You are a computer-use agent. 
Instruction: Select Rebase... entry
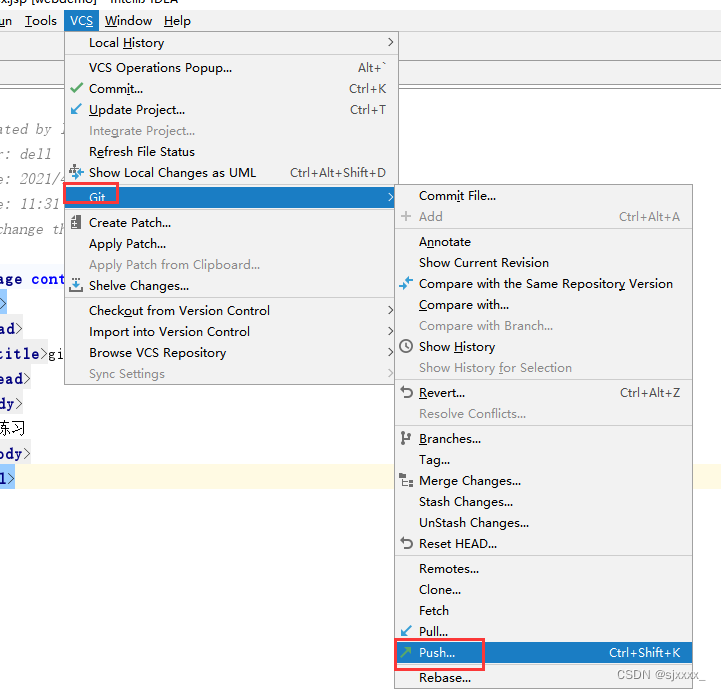point(544,678)
